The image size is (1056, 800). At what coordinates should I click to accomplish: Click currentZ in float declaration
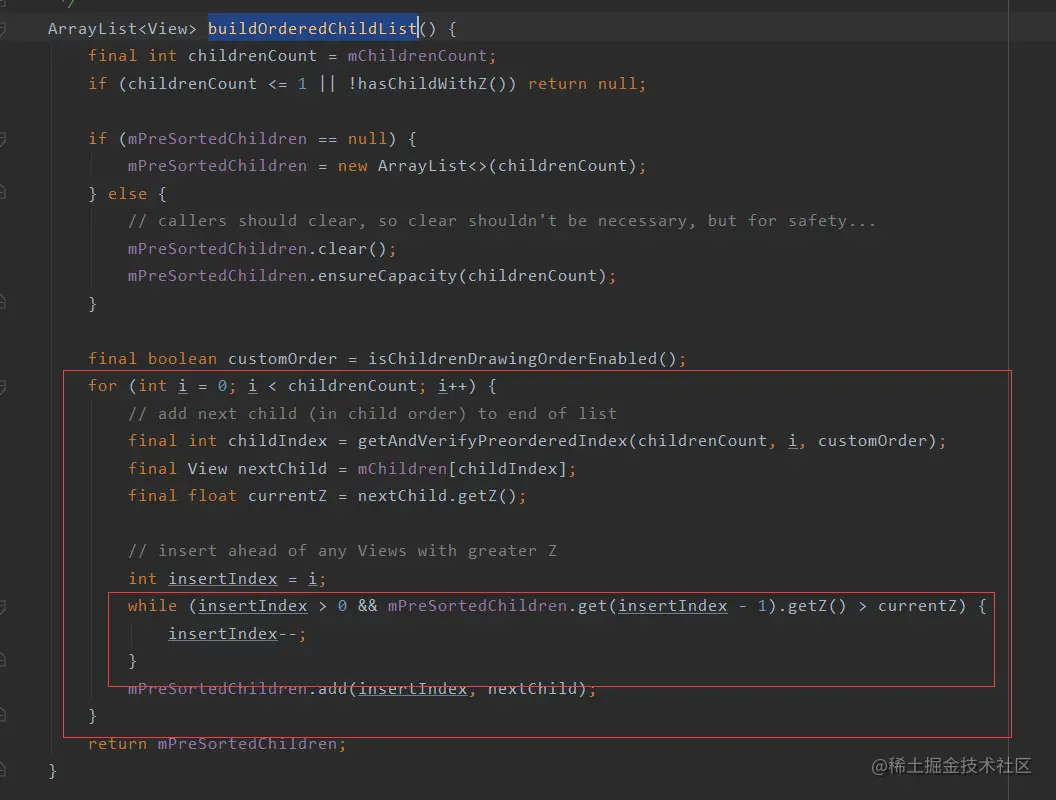point(288,496)
